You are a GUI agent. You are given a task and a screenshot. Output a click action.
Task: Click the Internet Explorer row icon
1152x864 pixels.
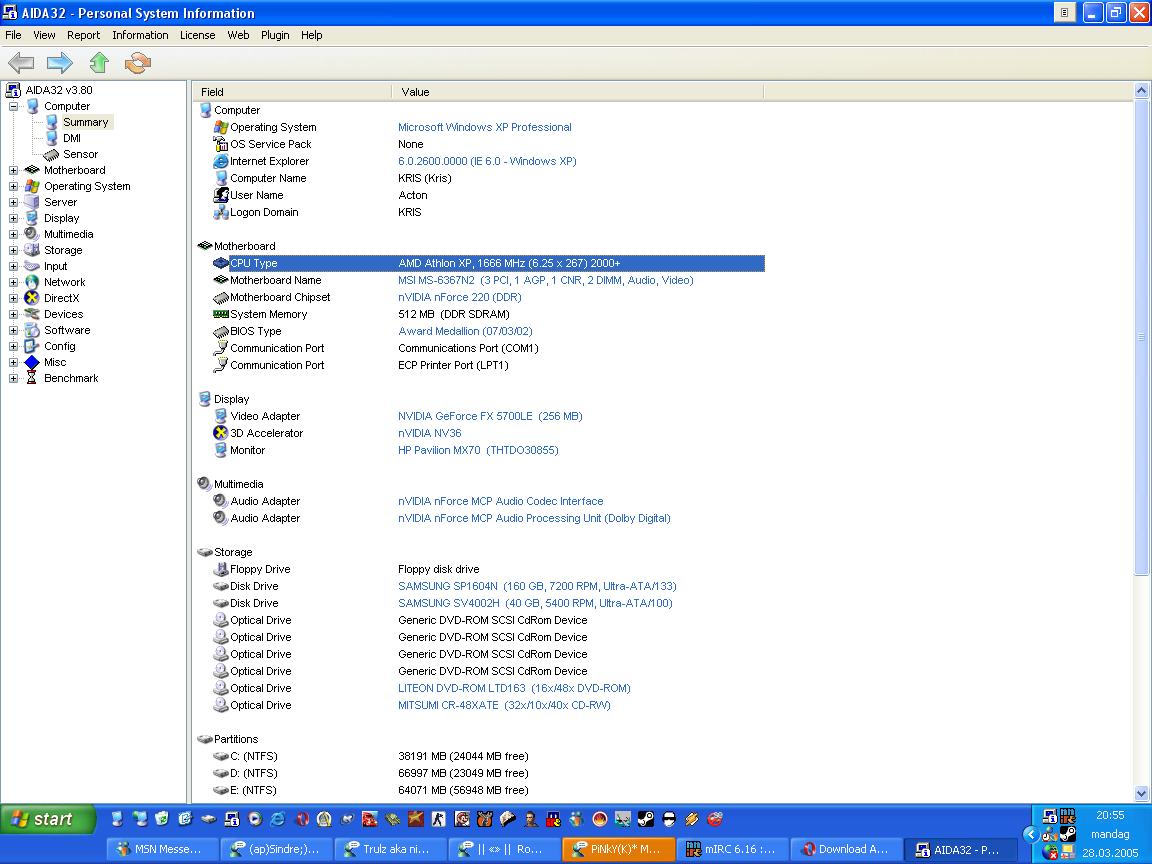220,161
